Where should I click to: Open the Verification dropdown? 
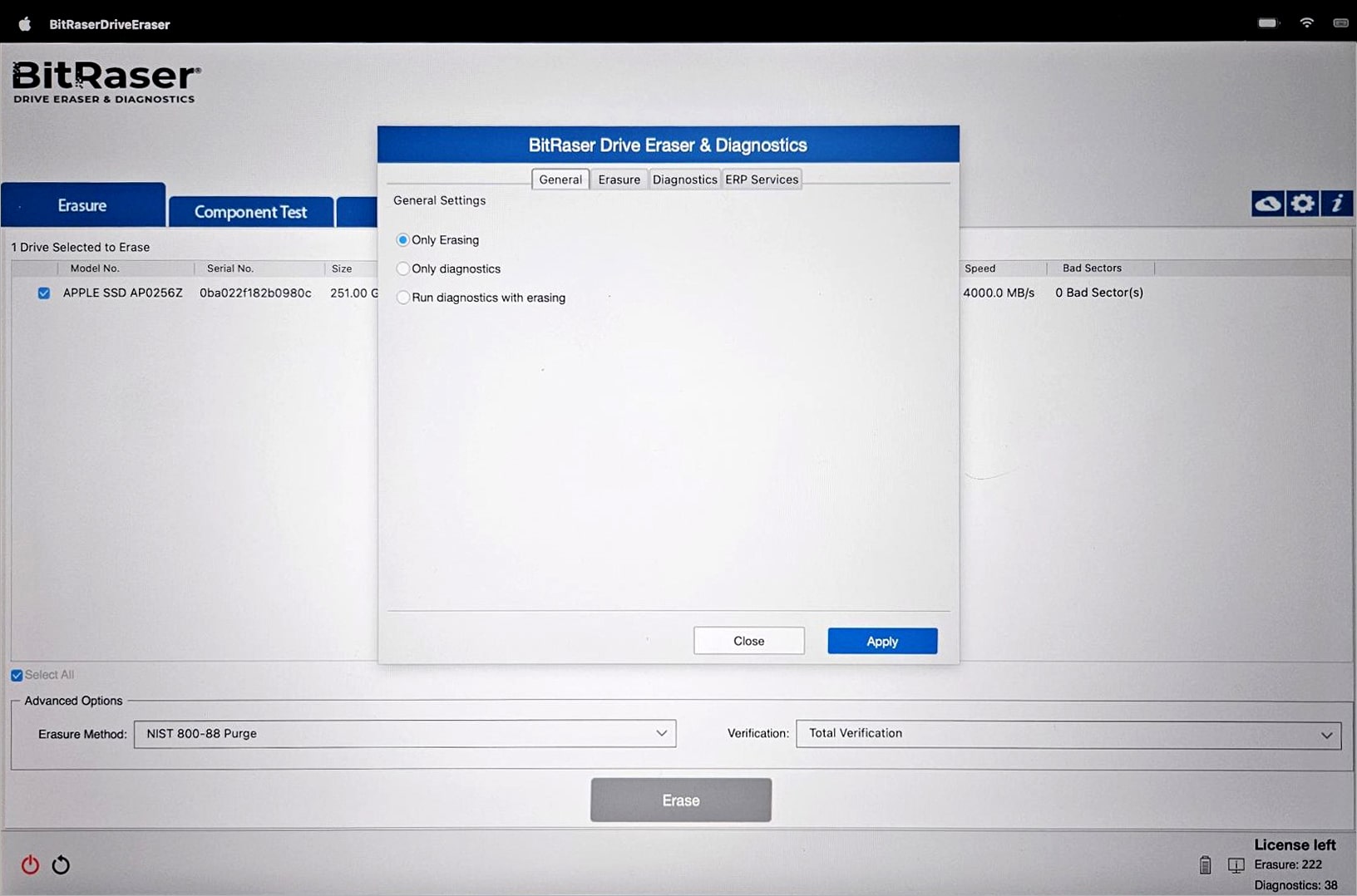[1068, 734]
